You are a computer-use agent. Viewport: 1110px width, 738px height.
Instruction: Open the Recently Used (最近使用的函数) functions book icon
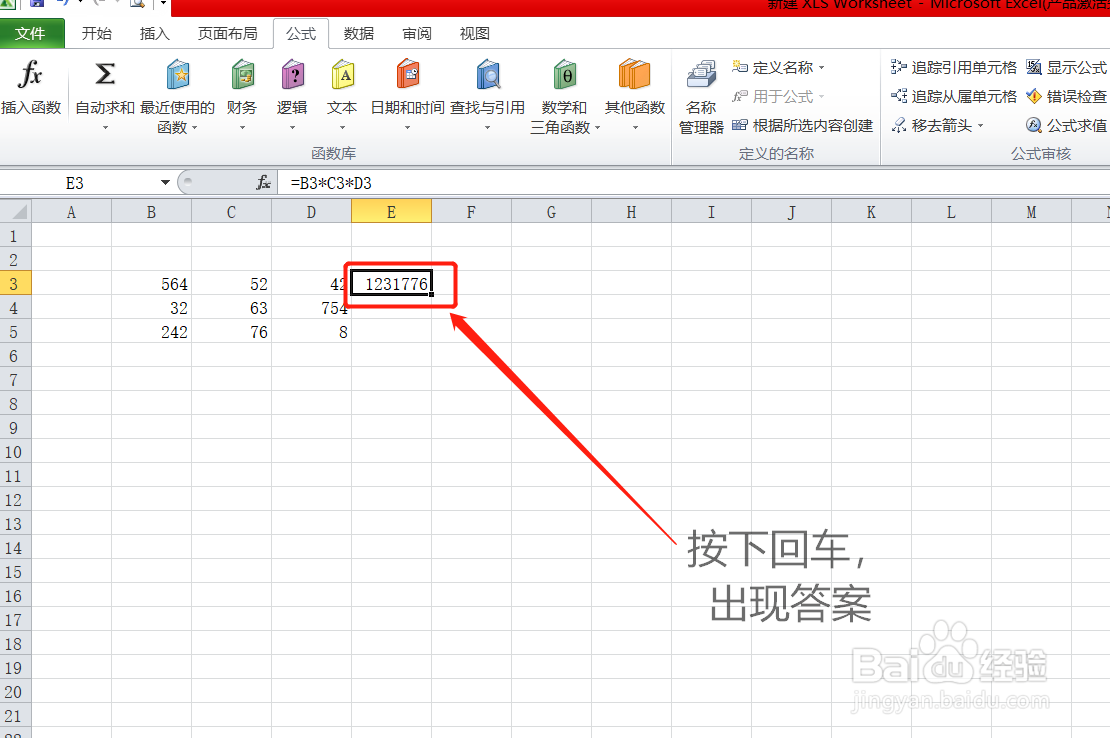(x=178, y=74)
